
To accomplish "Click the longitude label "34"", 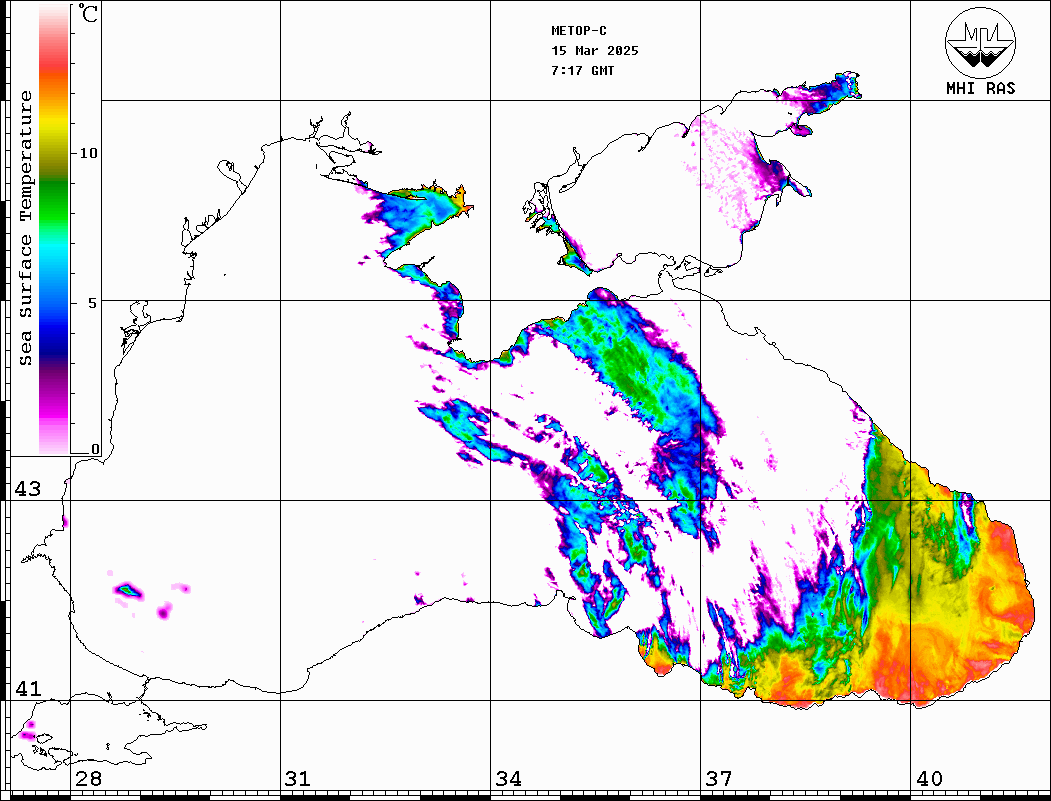I will tap(508, 779).
